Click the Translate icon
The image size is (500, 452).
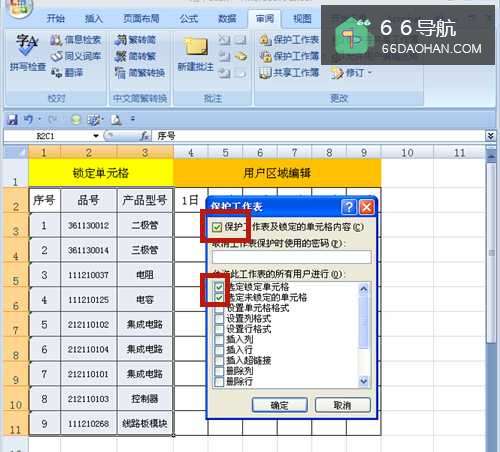click(x=56, y=72)
